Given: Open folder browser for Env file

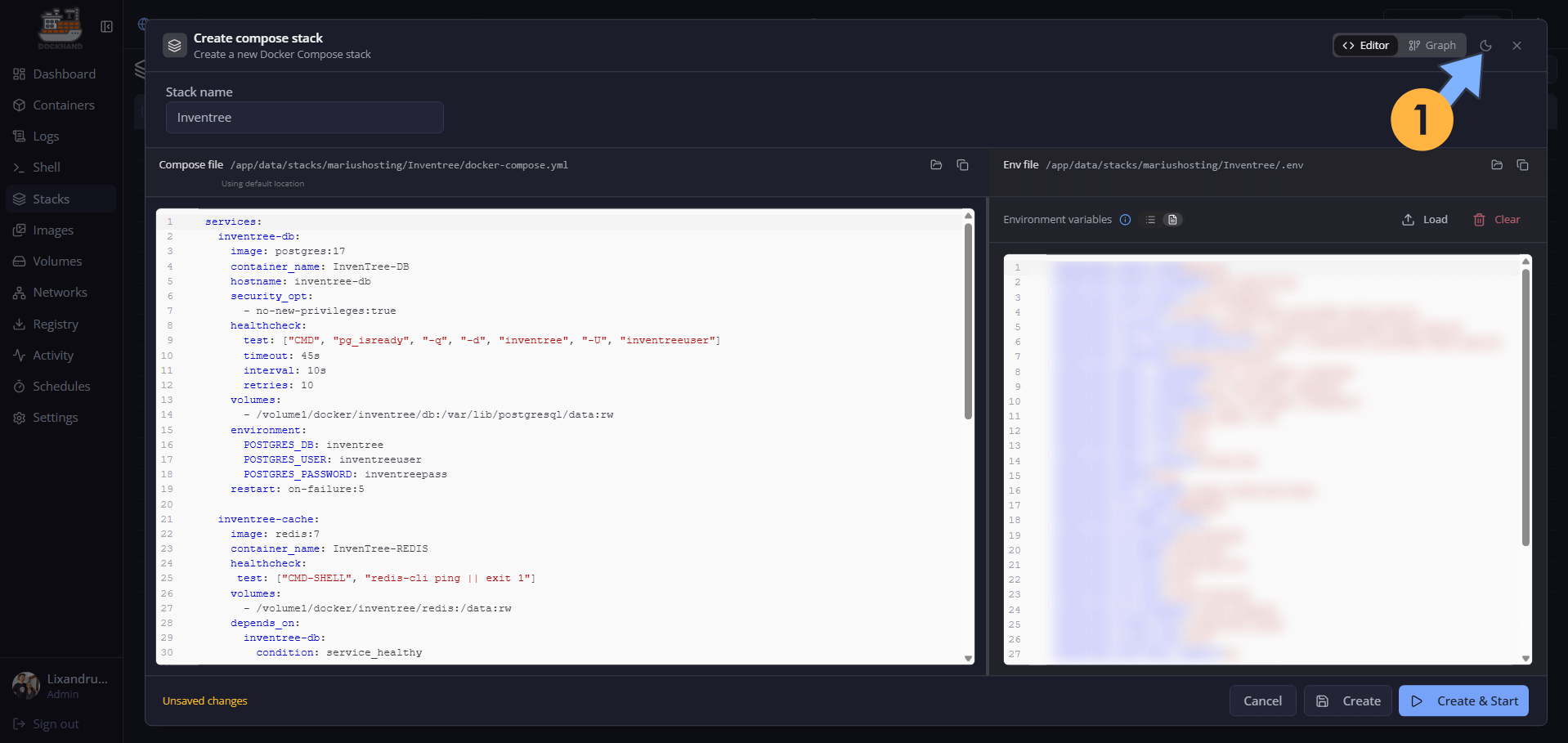Looking at the screenshot, I should [x=1496, y=165].
